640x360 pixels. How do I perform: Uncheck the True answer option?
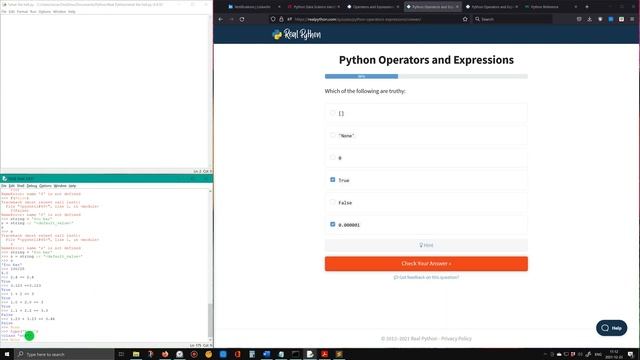point(333,180)
